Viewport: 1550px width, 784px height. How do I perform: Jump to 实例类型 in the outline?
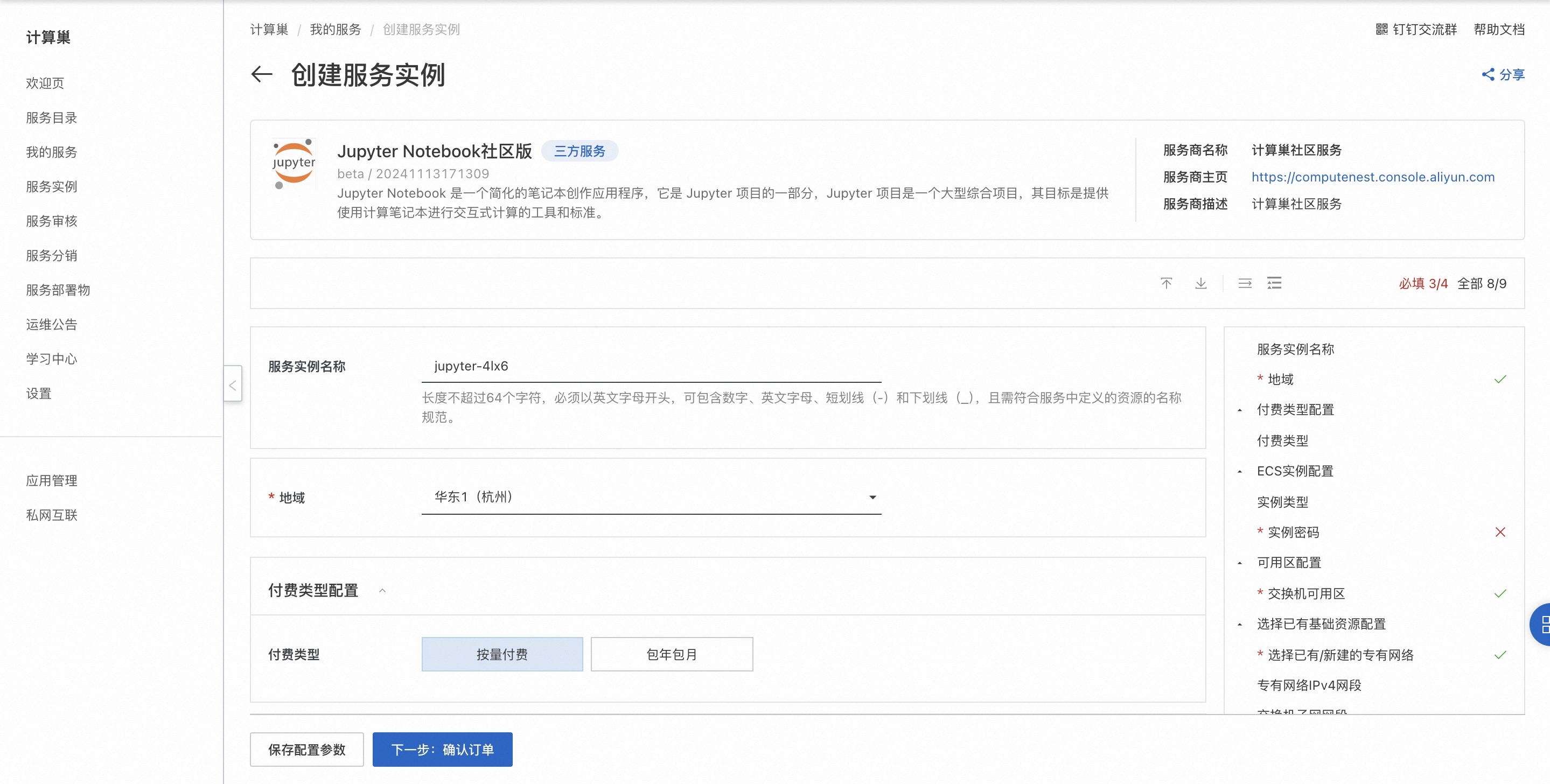[x=1282, y=502]
